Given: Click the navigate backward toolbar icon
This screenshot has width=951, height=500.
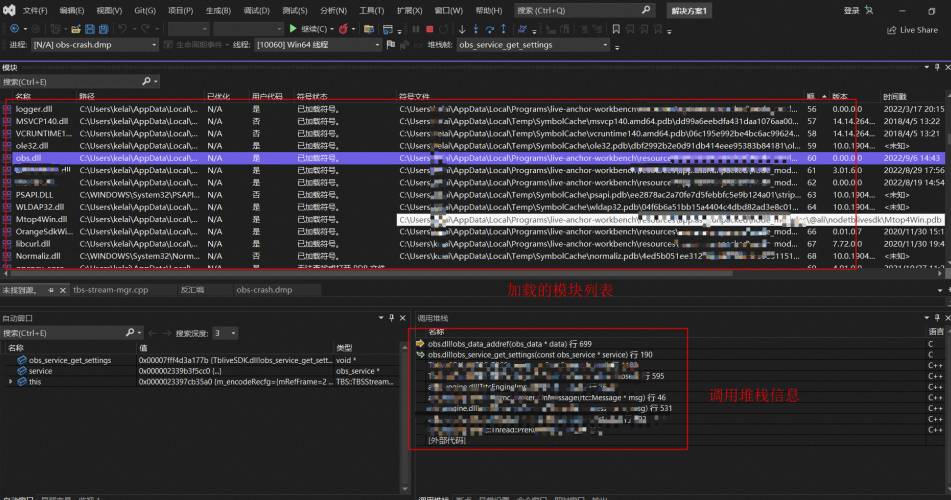Looking at the screenshot, I should 15,29.
